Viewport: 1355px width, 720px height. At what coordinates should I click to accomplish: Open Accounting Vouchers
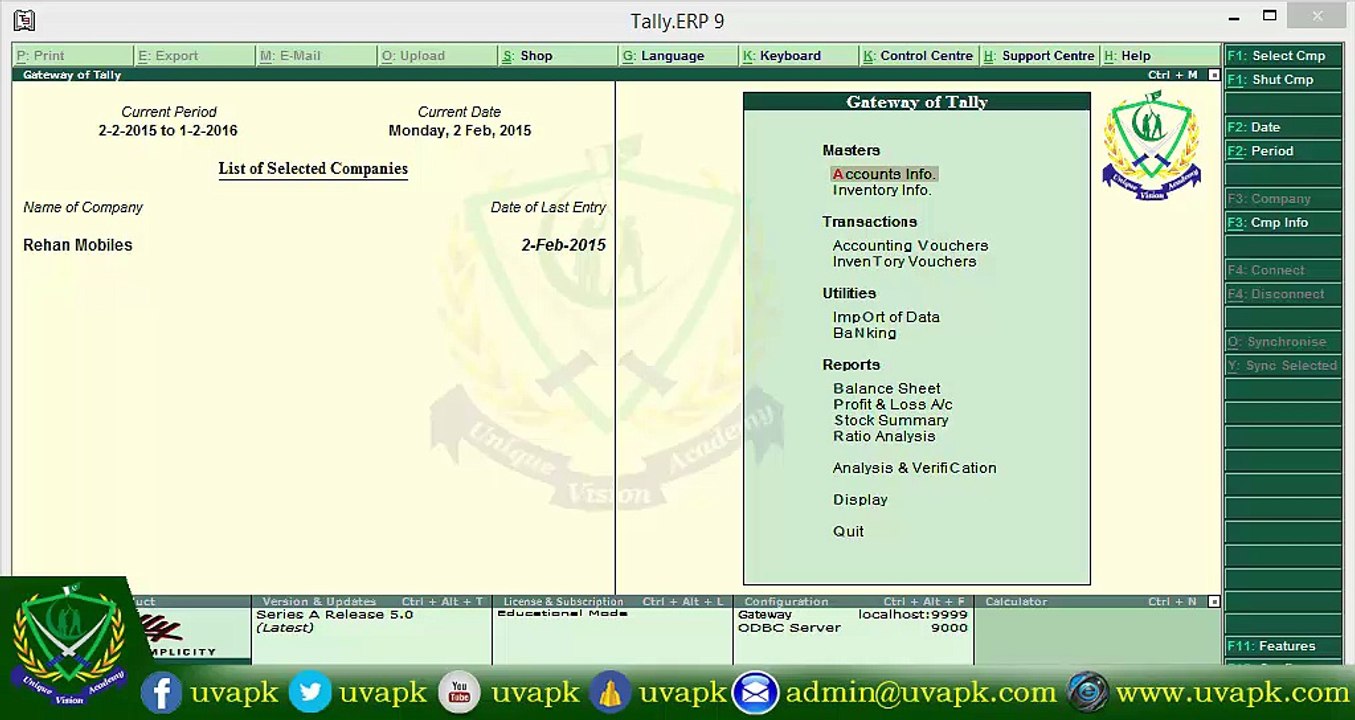pyautogui.click(x=910, y=246)
